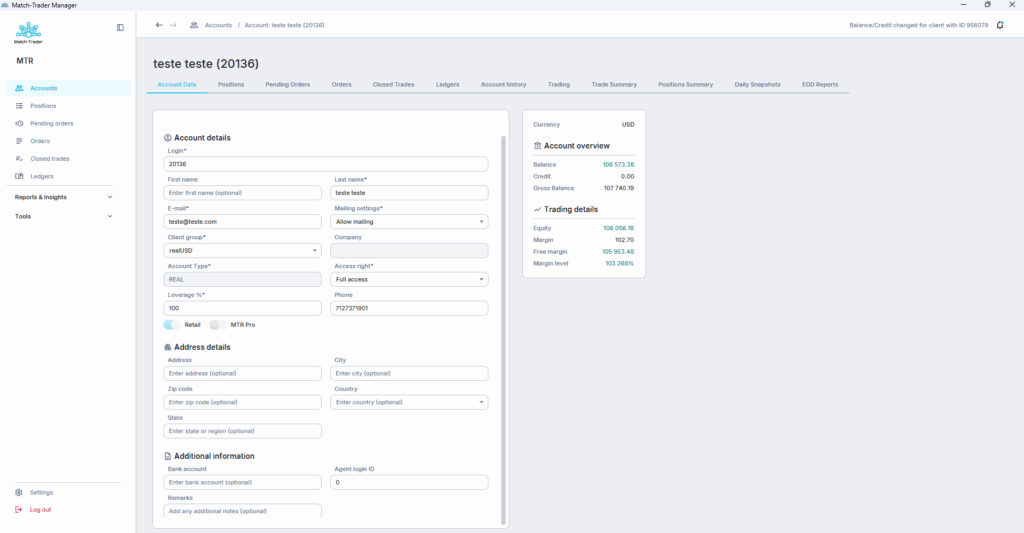Click the Leverage % field
Viewport: 1024px width, 533px height.
tap(242, 308)
